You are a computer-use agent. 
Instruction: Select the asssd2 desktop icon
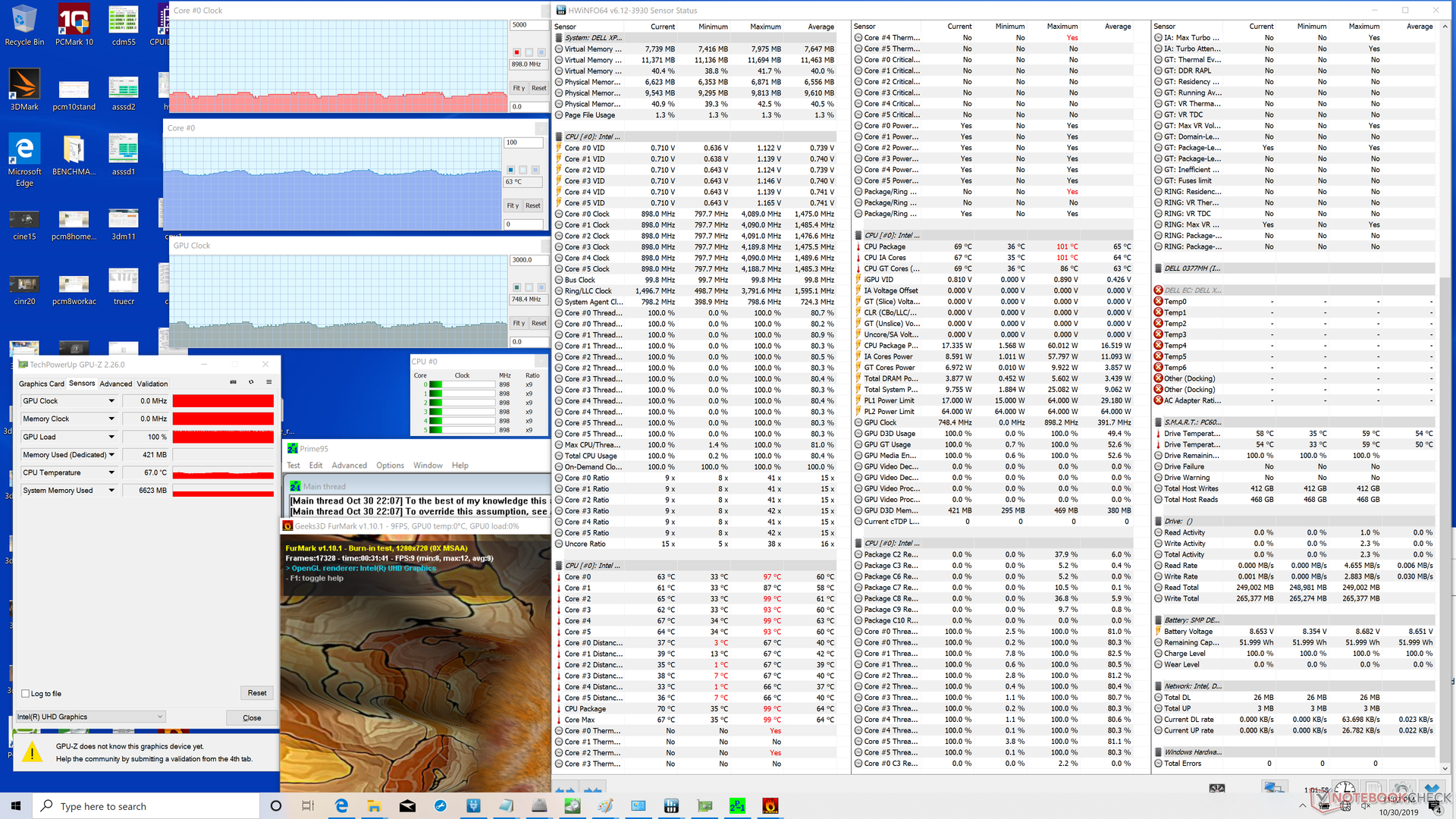click(x=124, y=95)
